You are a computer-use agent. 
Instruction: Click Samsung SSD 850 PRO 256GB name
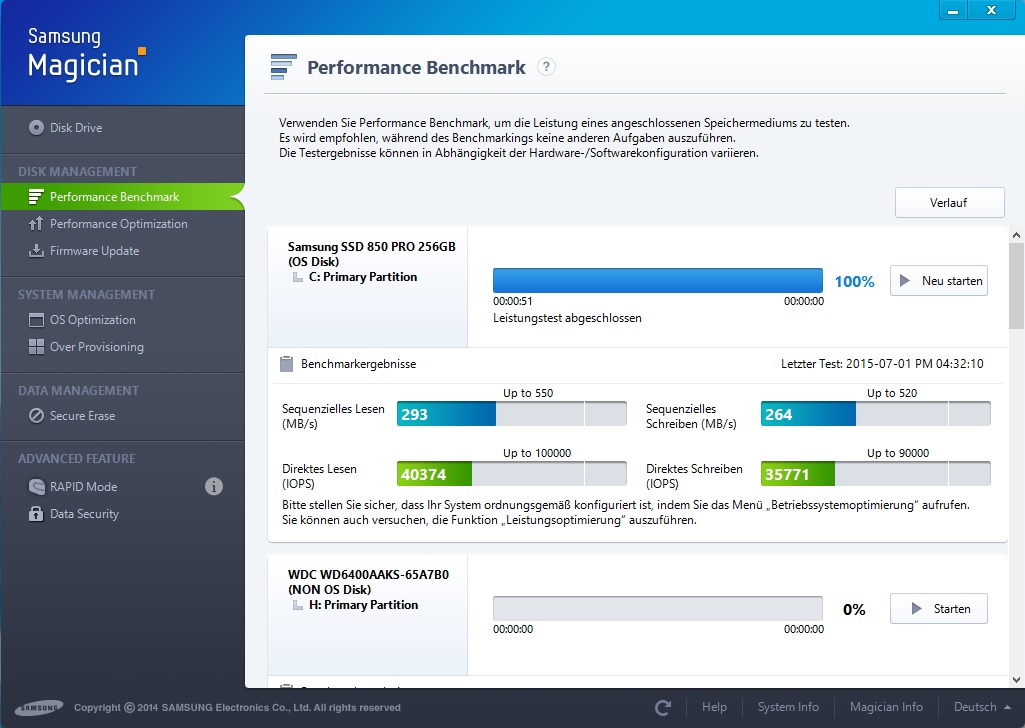click(371, 246)
